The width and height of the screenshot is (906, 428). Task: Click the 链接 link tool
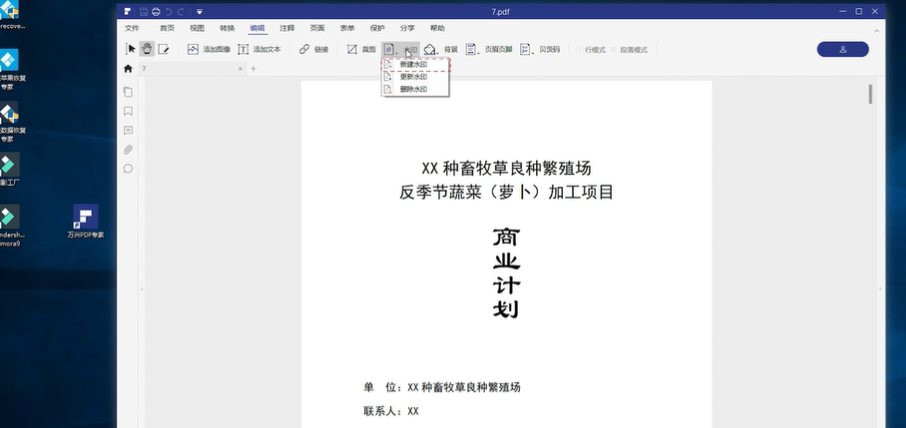[314, 50]
